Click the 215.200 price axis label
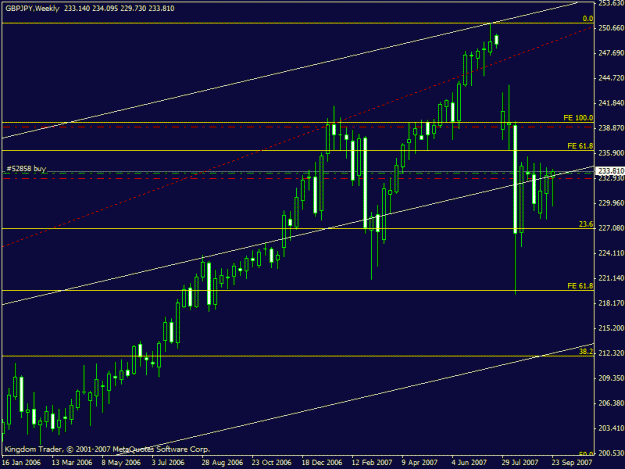Image resolution: width=625 pixels, height=469 pixels. [611, 328]
